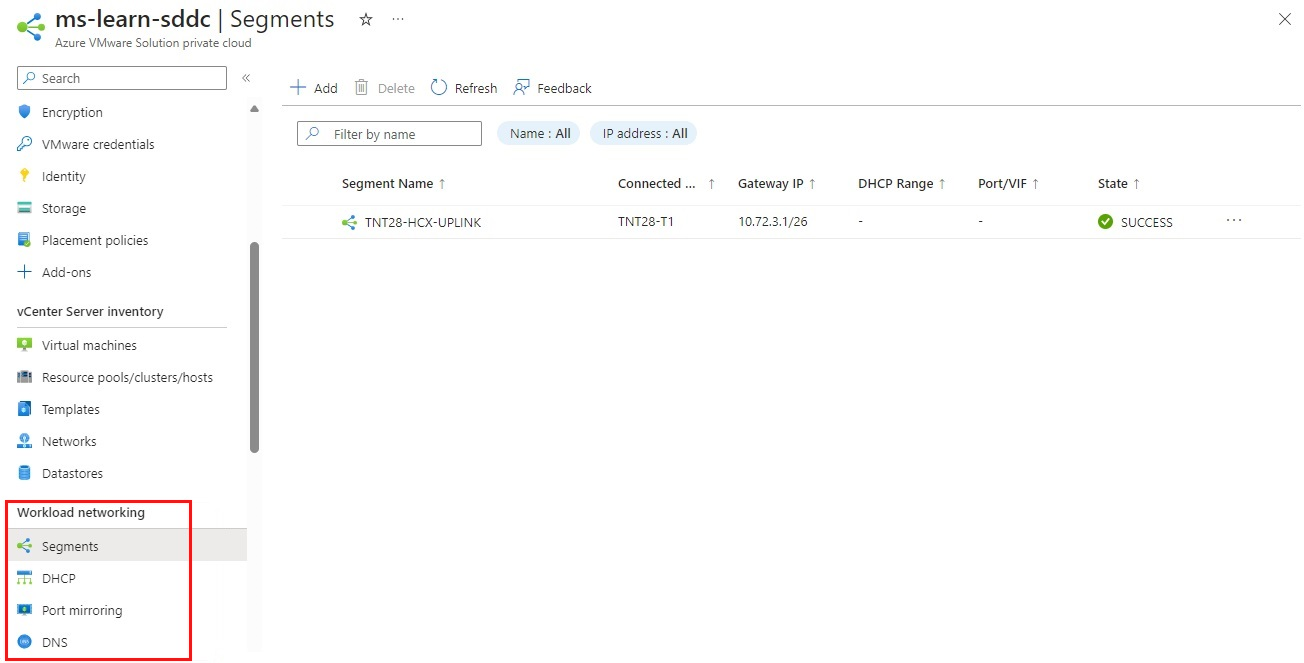
Task: Click the Placement policies icon
Action: click(25, 240)
